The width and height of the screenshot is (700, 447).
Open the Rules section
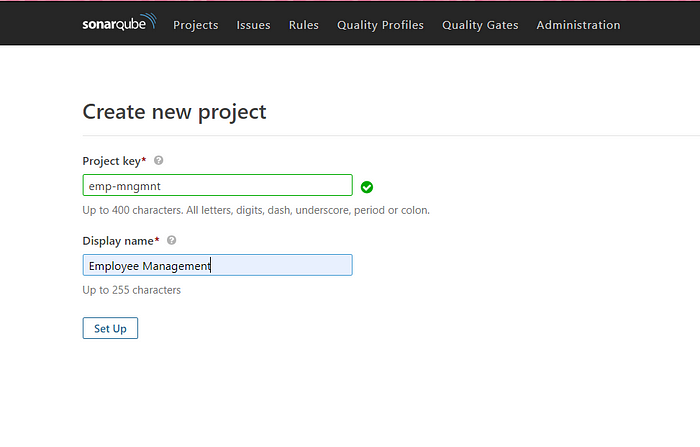tap(304, 25)
